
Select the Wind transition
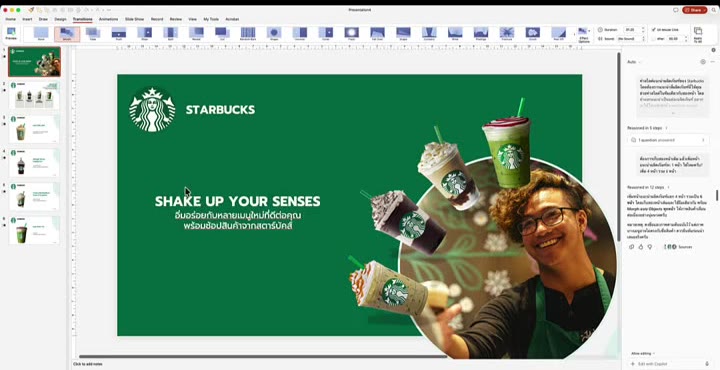[x=456, y=34]
